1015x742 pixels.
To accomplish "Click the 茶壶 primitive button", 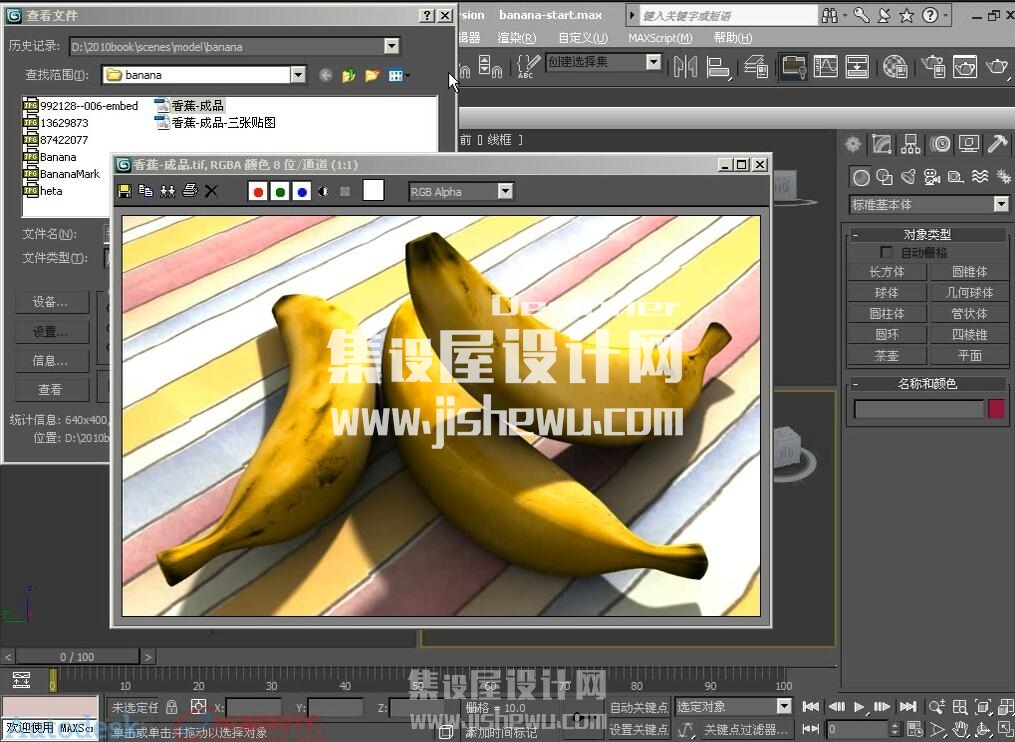I will 887,355.
